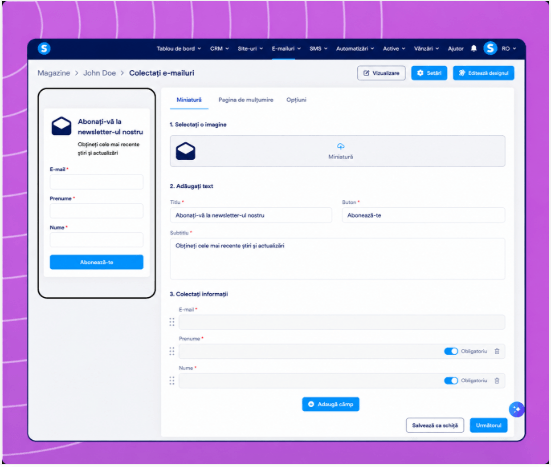Expand the SMS menu
This screenshot has width=551, height=467.
click(318, 48)
